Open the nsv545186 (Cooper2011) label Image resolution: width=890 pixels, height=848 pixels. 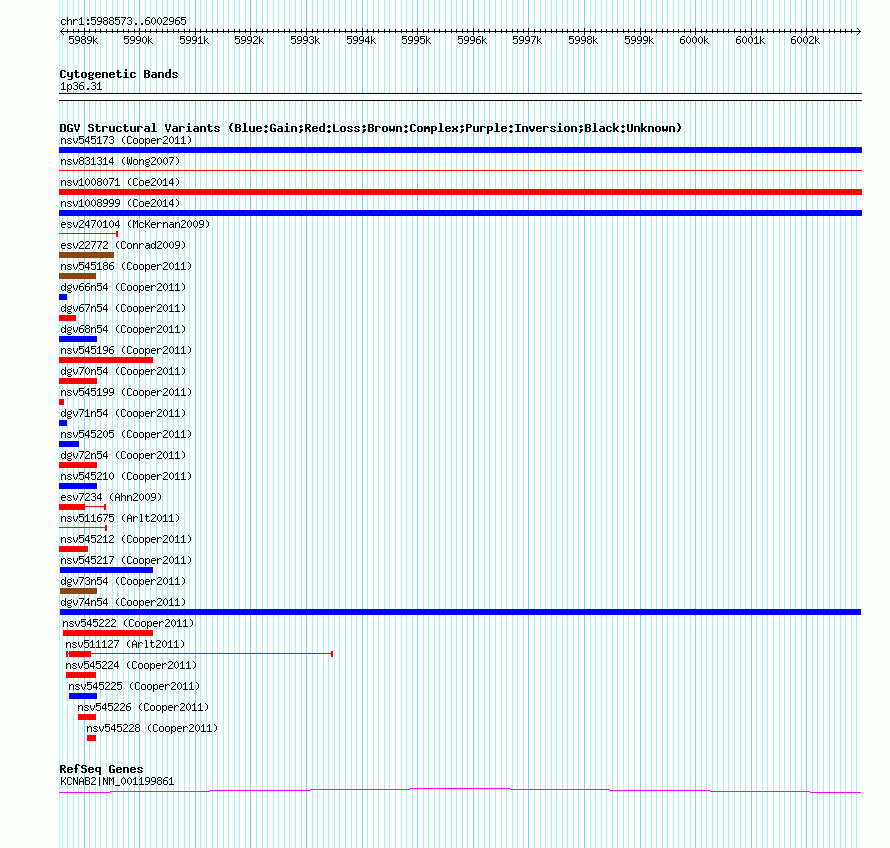pos(126,266)
